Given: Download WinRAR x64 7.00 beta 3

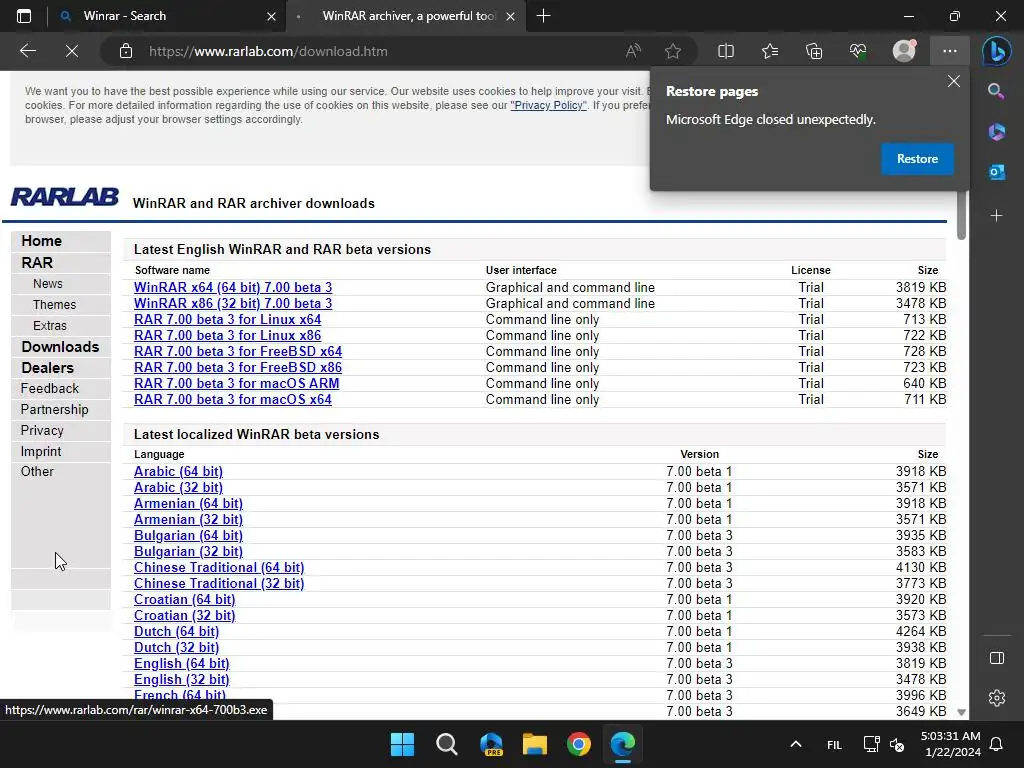Looking at the screenshot, I should point(232,287).
